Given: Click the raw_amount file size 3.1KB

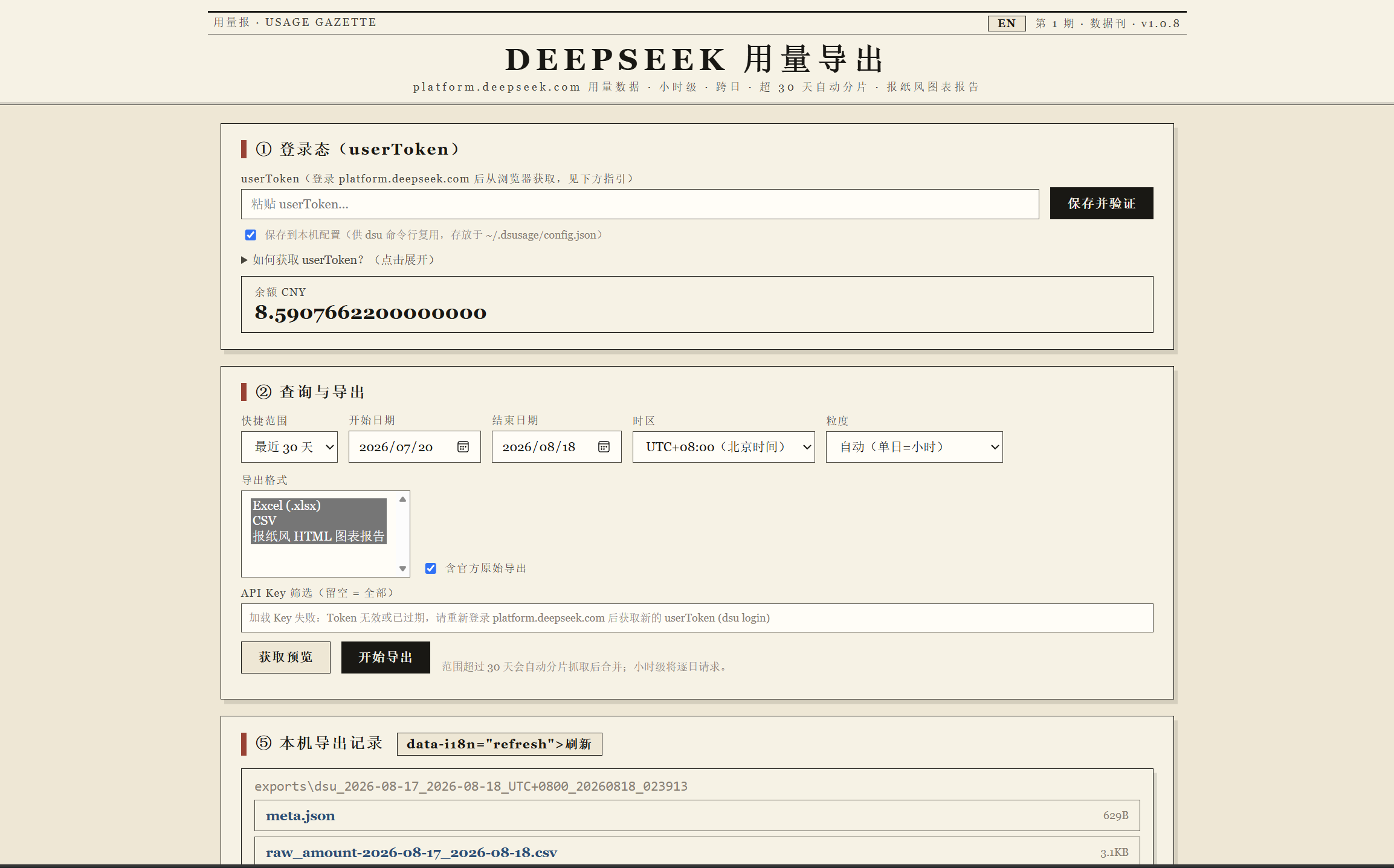Looking at the screenshot, I should 1114,852.
